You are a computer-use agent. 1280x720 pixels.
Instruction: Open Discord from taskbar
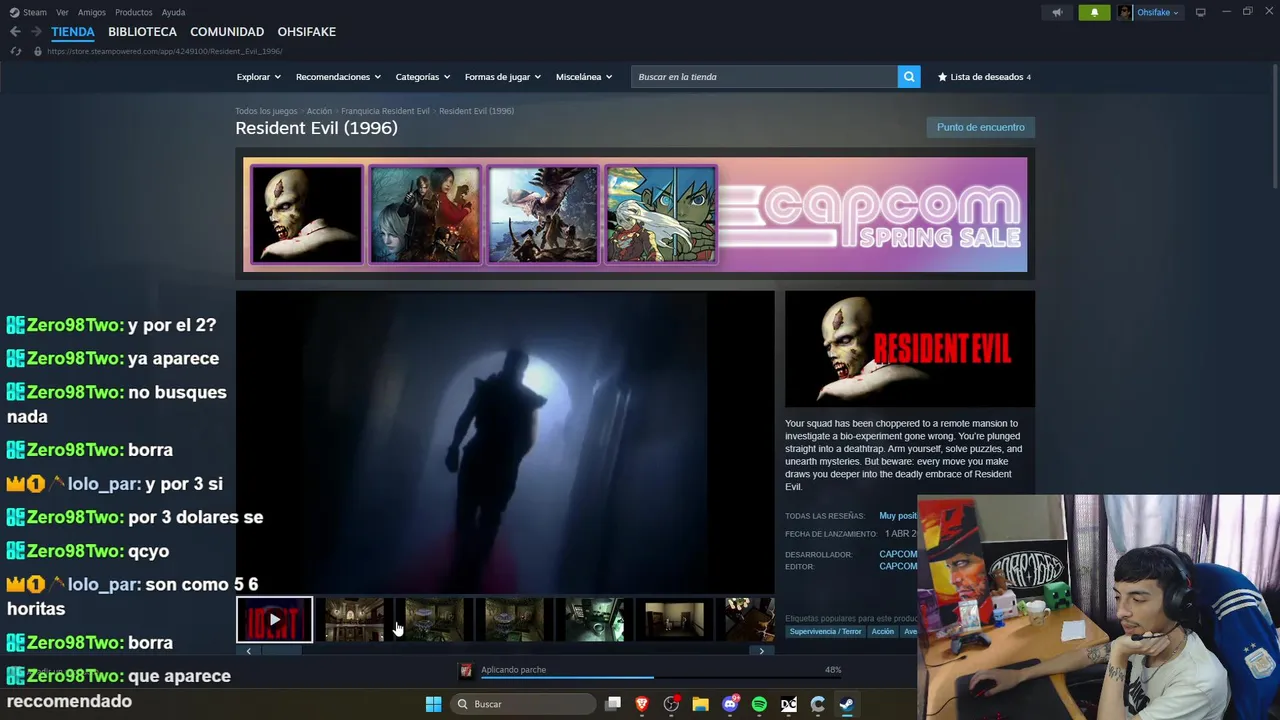point(730,704)
